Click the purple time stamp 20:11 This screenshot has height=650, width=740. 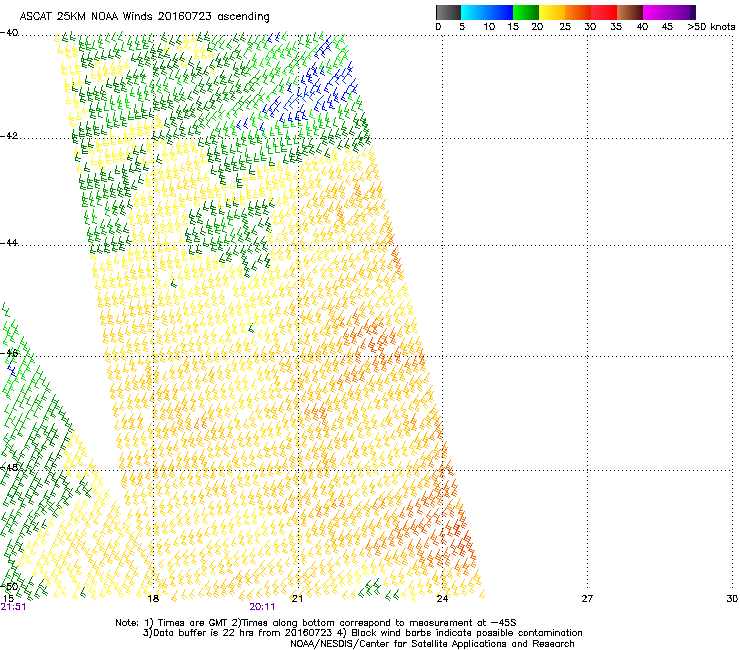tap(262, 607)
